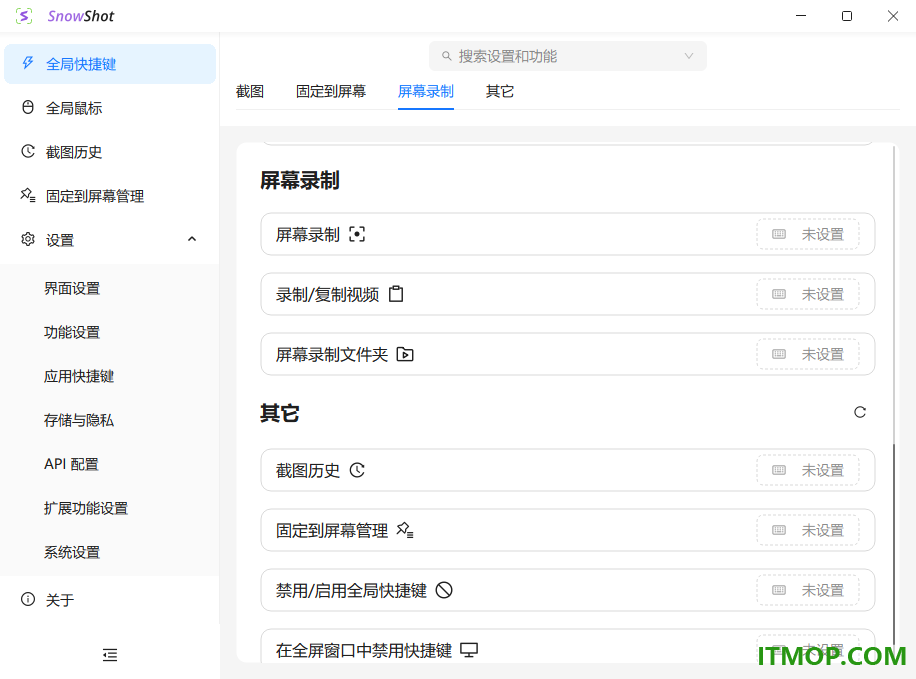This screenshot has height=679, width=916.
Task: Open 截图历史 in the sidebar
Action: click(110, 152)
